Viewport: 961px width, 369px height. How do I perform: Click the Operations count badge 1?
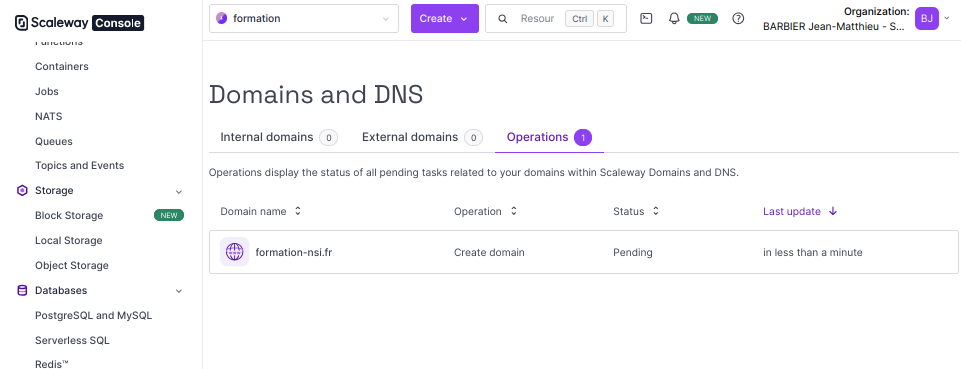(x=583, y=137)
